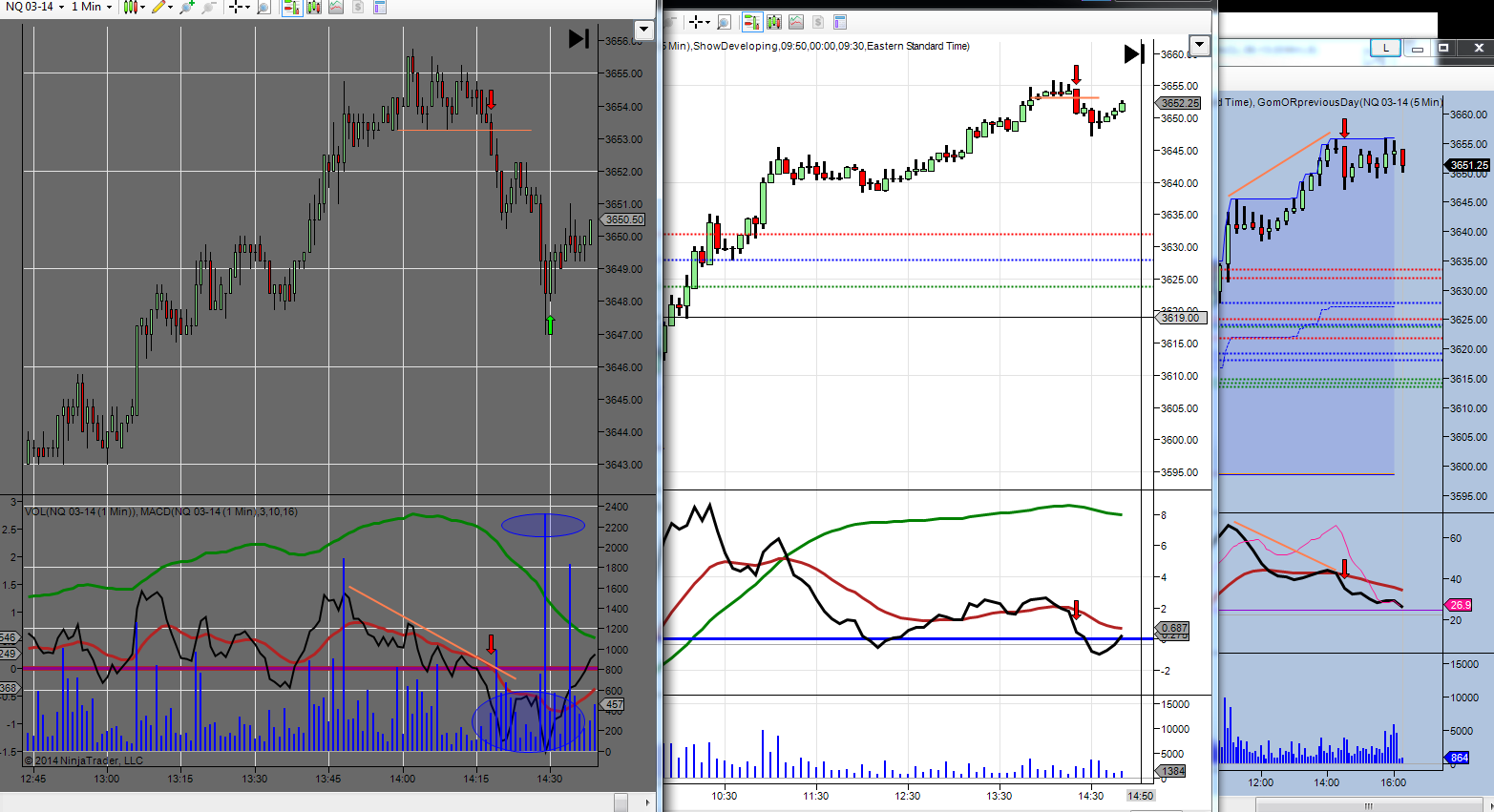Open chart Properties in the 1 Min chart toolbar
This screenshot has width=1494, height=812.
click(379, 7)
